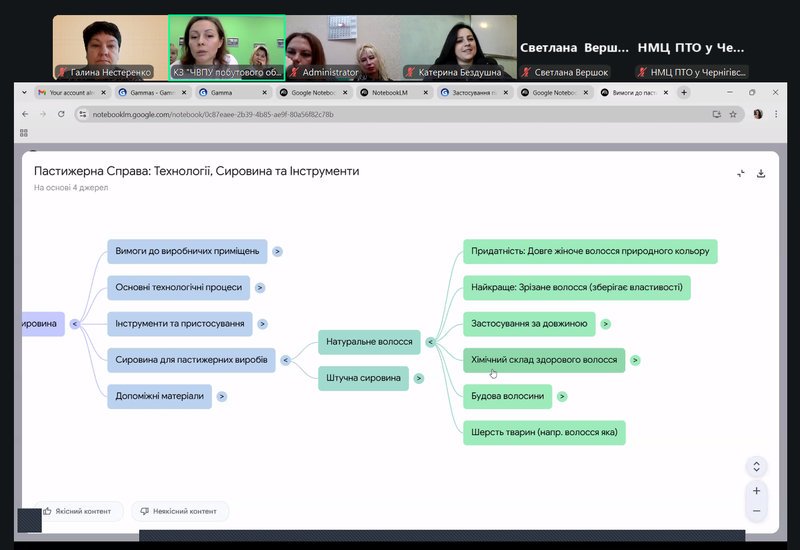Collapse the Сировина для пастижерних виробів branch
Screen dimensions: 800x550
point(285,360)
